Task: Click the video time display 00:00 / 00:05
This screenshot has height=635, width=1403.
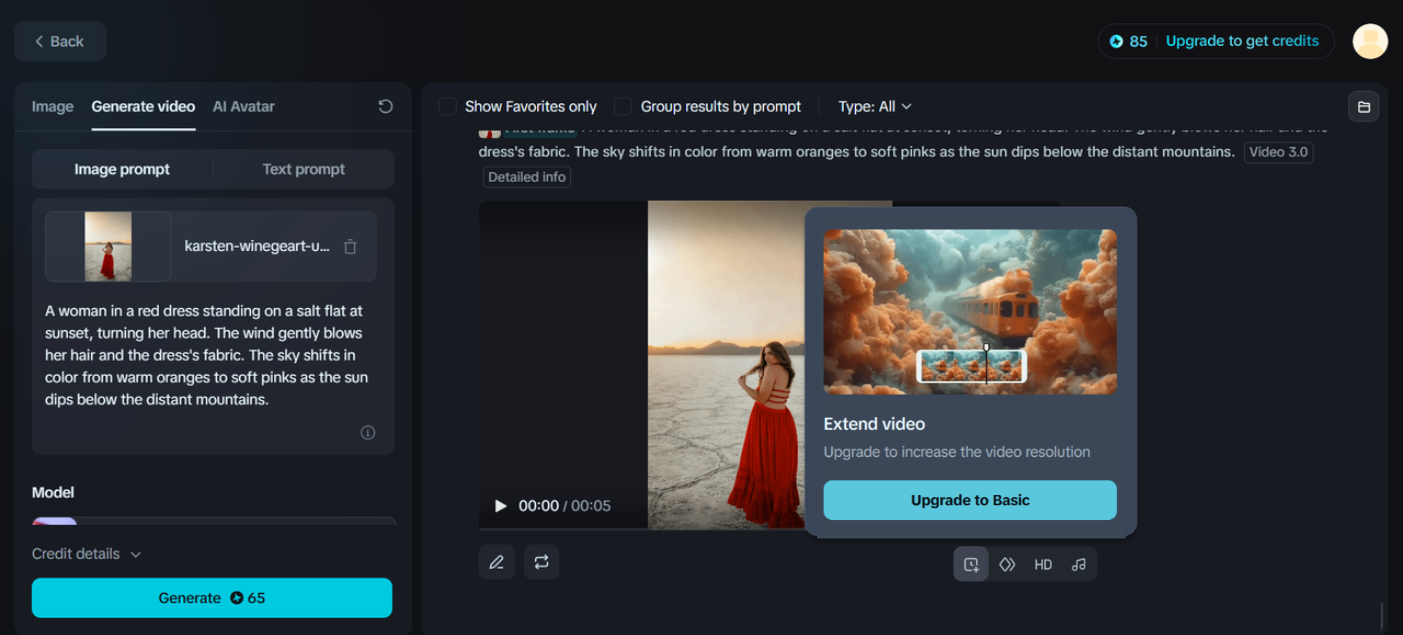Action: click(x=564, y=506)
